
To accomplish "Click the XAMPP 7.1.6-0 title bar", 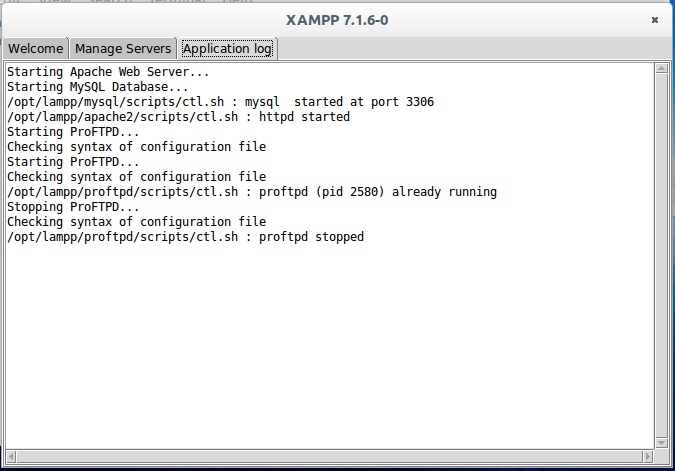I will click(x=337, y=20).
